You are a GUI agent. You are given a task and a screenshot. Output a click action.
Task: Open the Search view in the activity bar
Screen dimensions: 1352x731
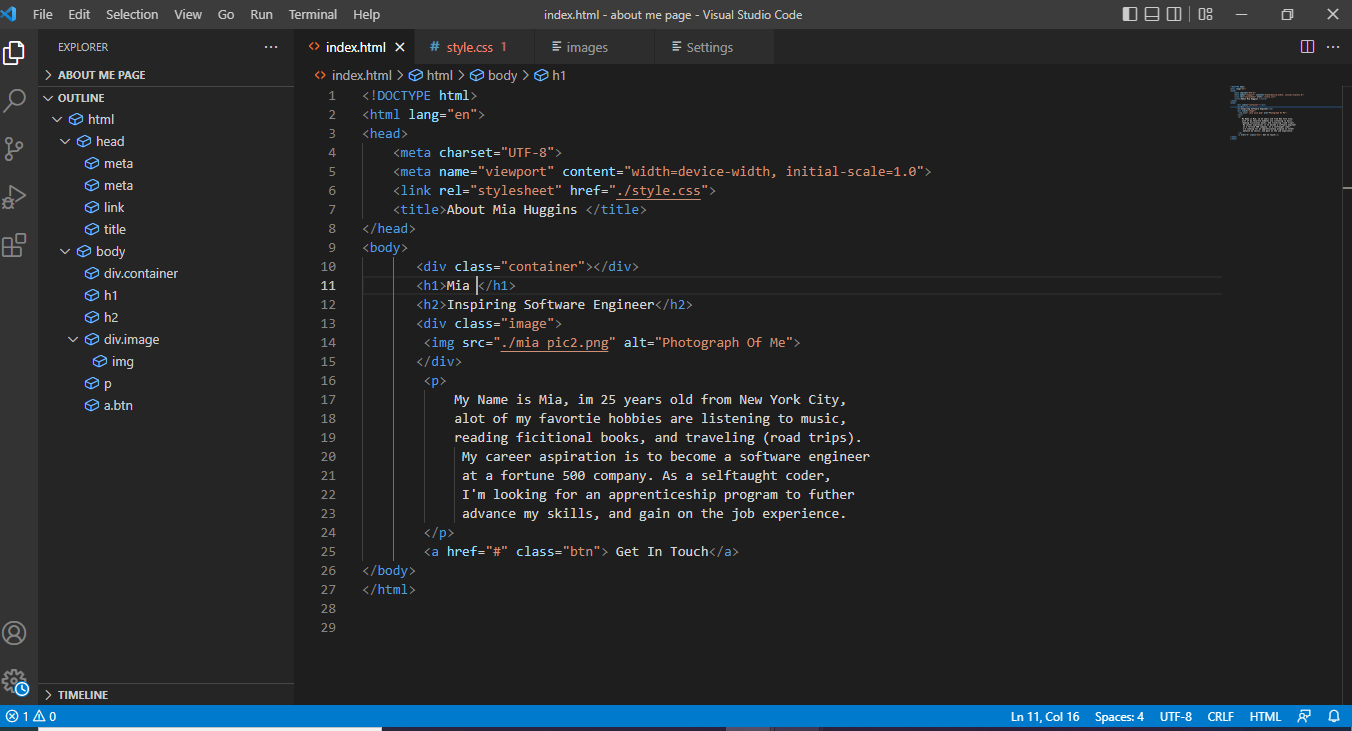14,100
